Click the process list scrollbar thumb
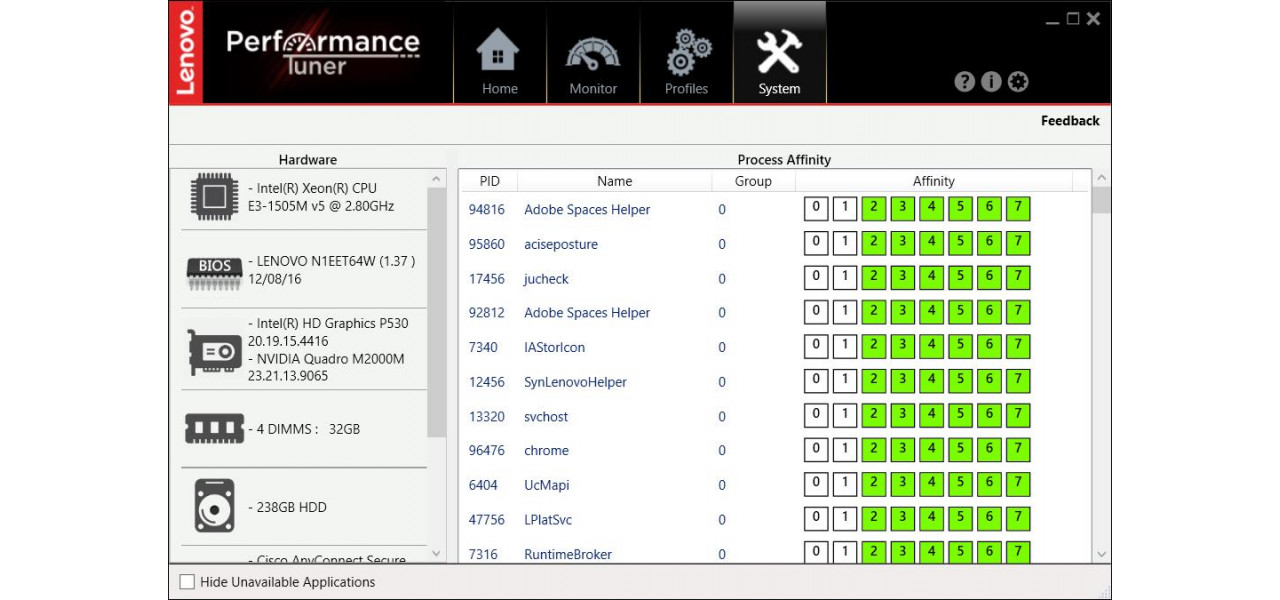This screenshot has height=600, width=1280. 1101,200
